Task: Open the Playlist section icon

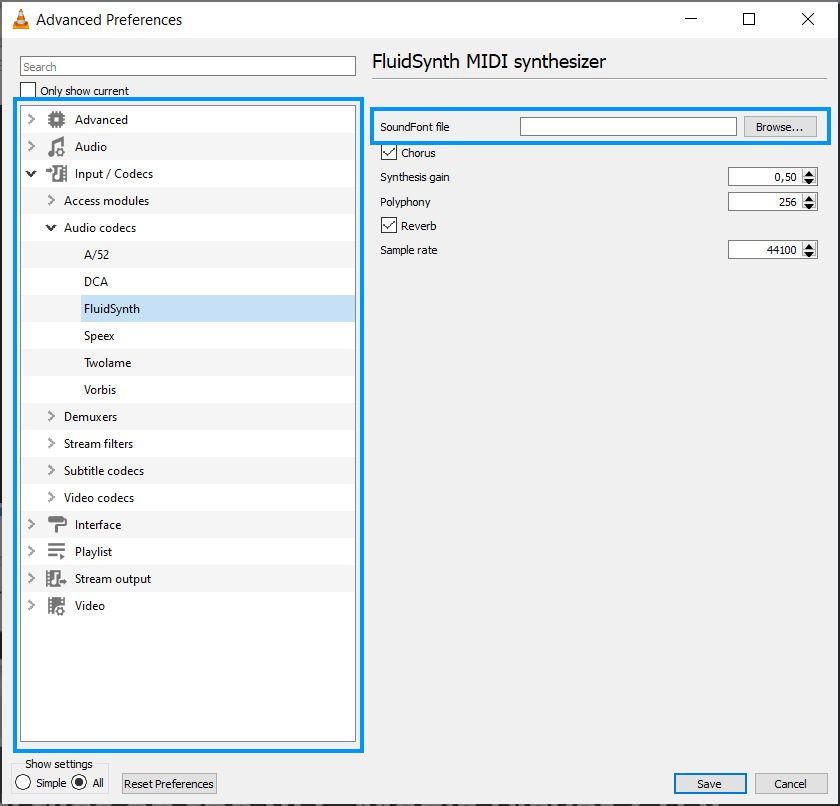Action: (x=56, y=551)
